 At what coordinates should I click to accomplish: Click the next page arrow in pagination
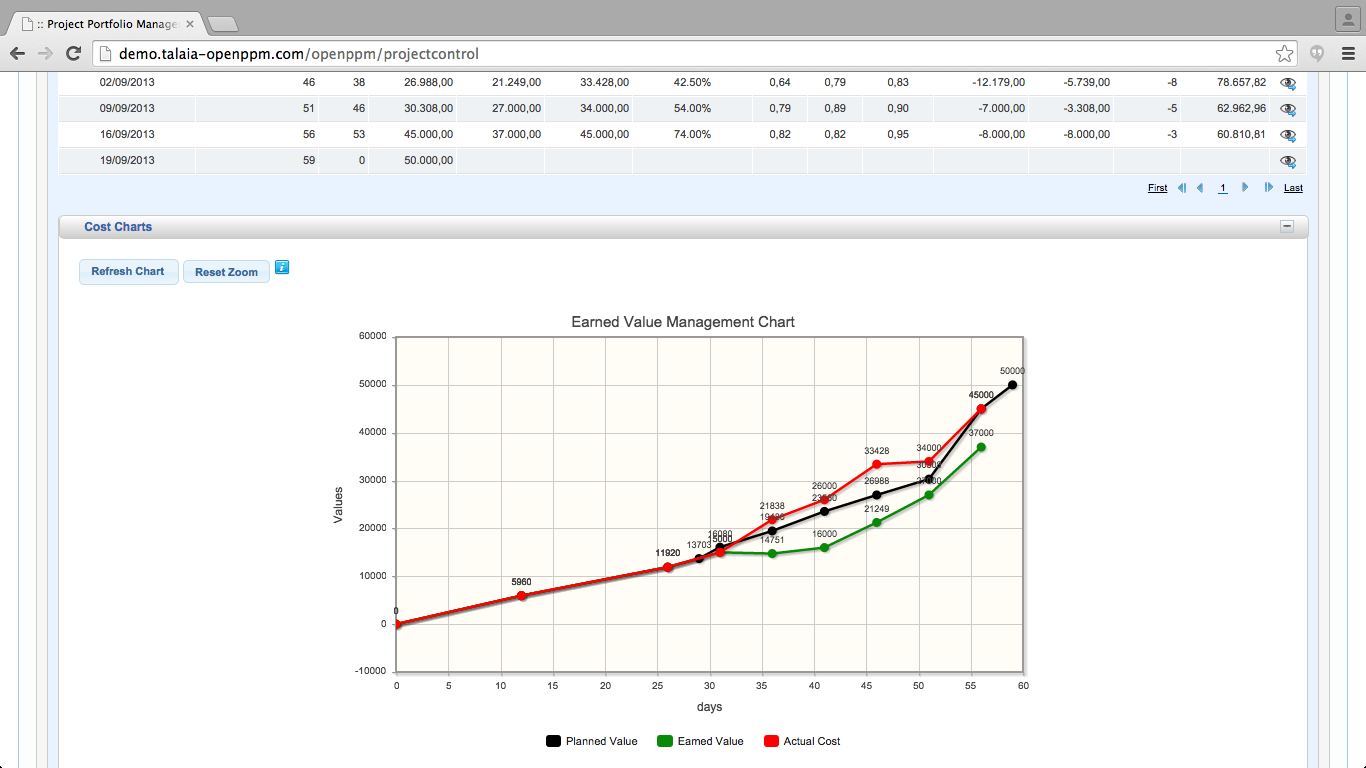point(1244,188)
